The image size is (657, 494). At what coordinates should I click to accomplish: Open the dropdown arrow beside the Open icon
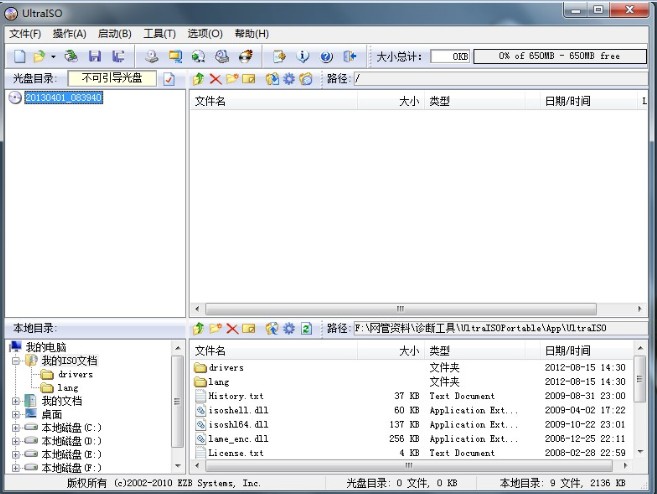point(53,57)
